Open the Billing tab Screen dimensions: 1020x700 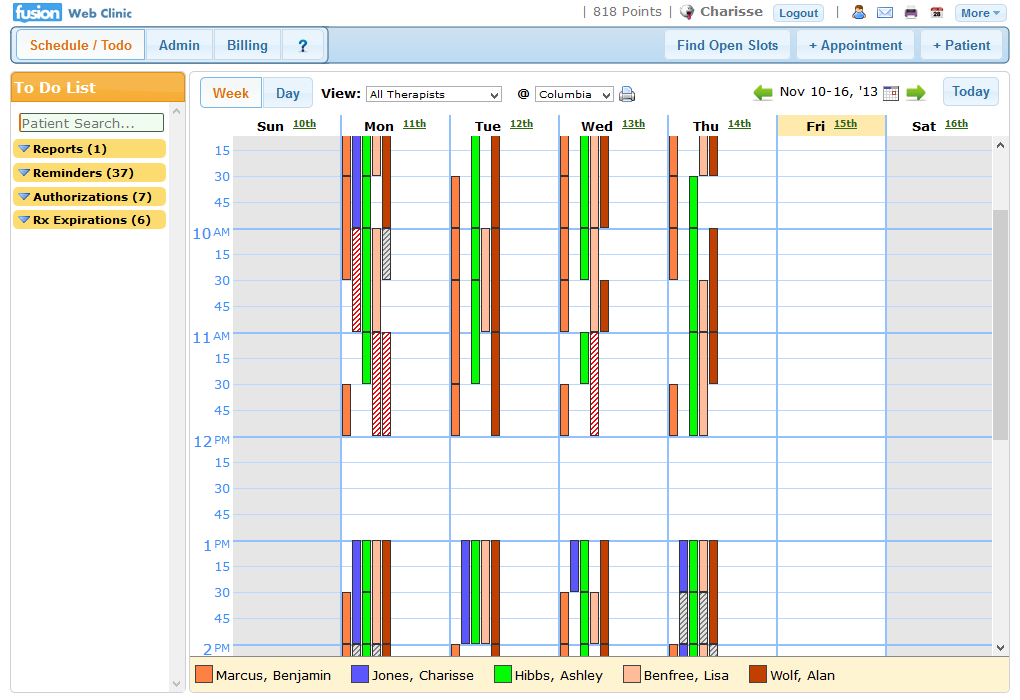click(247, 45)
